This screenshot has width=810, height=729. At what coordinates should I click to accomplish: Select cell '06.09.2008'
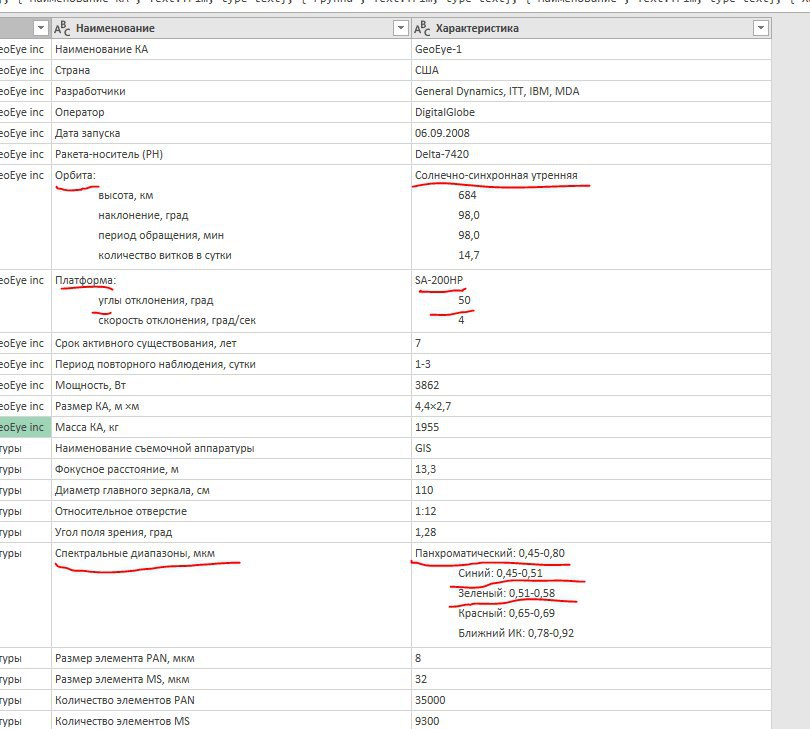pos(591,133)
